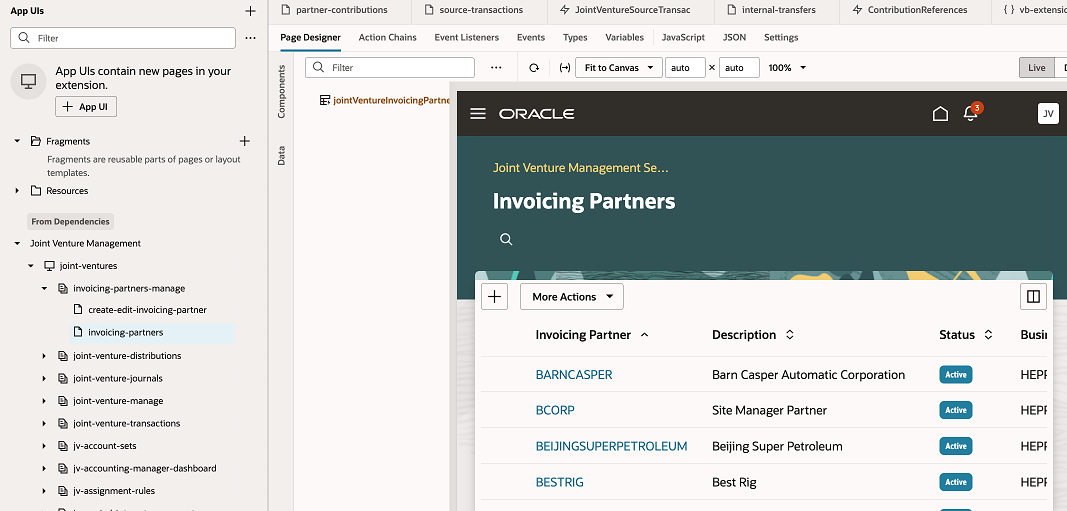The width and height of the screenshot is (1067, 511).
Task: Click the canvas height auto field
Action: 739,67
